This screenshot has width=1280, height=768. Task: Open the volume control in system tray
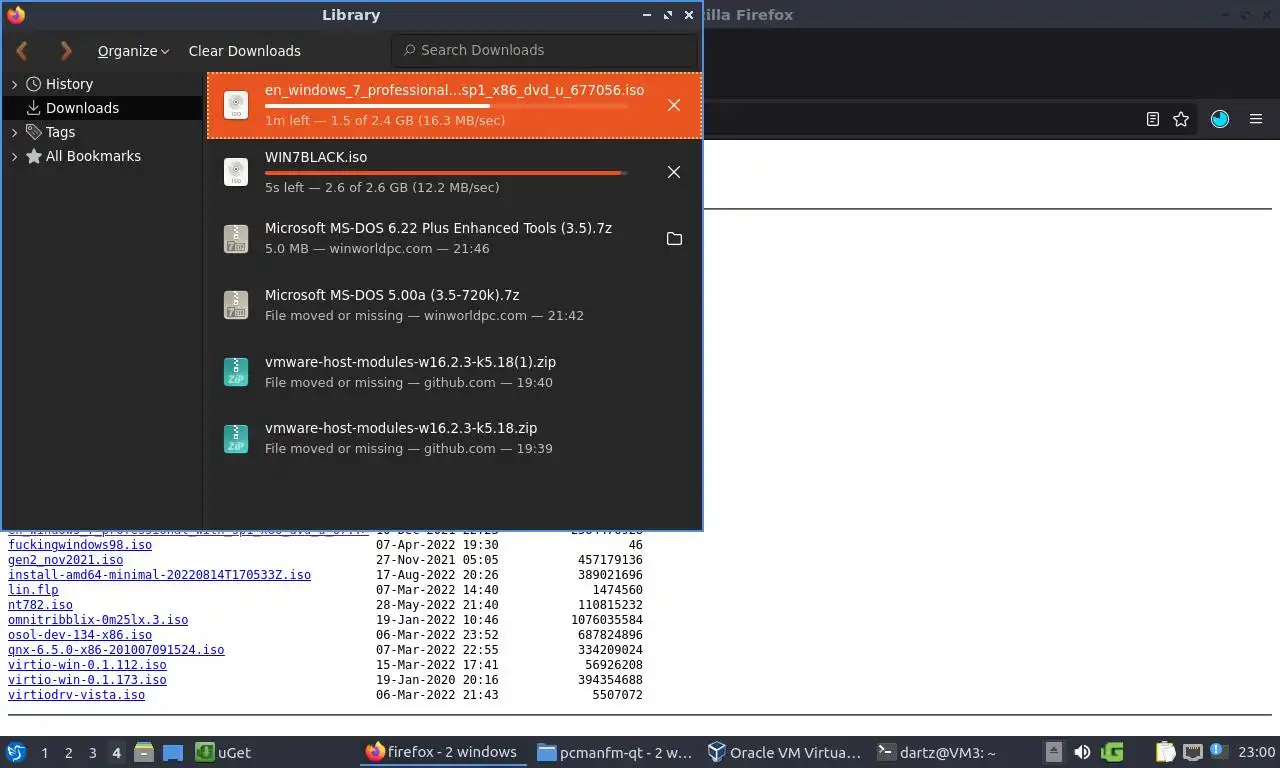click(1082, 752)
